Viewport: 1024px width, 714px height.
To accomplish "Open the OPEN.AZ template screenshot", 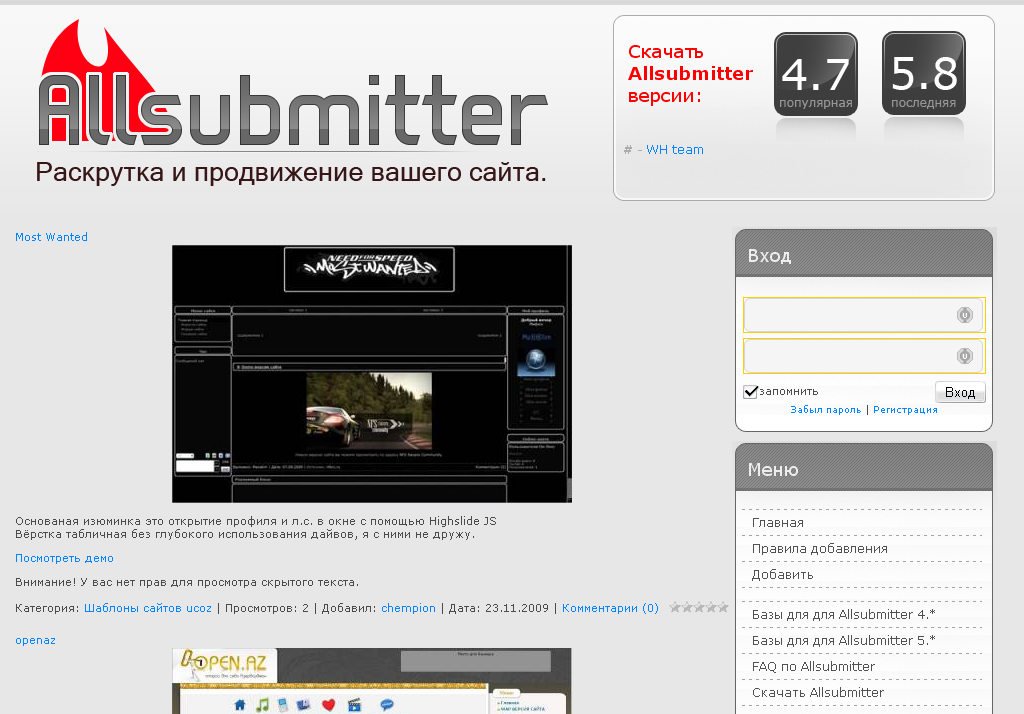I will (372, 681).
